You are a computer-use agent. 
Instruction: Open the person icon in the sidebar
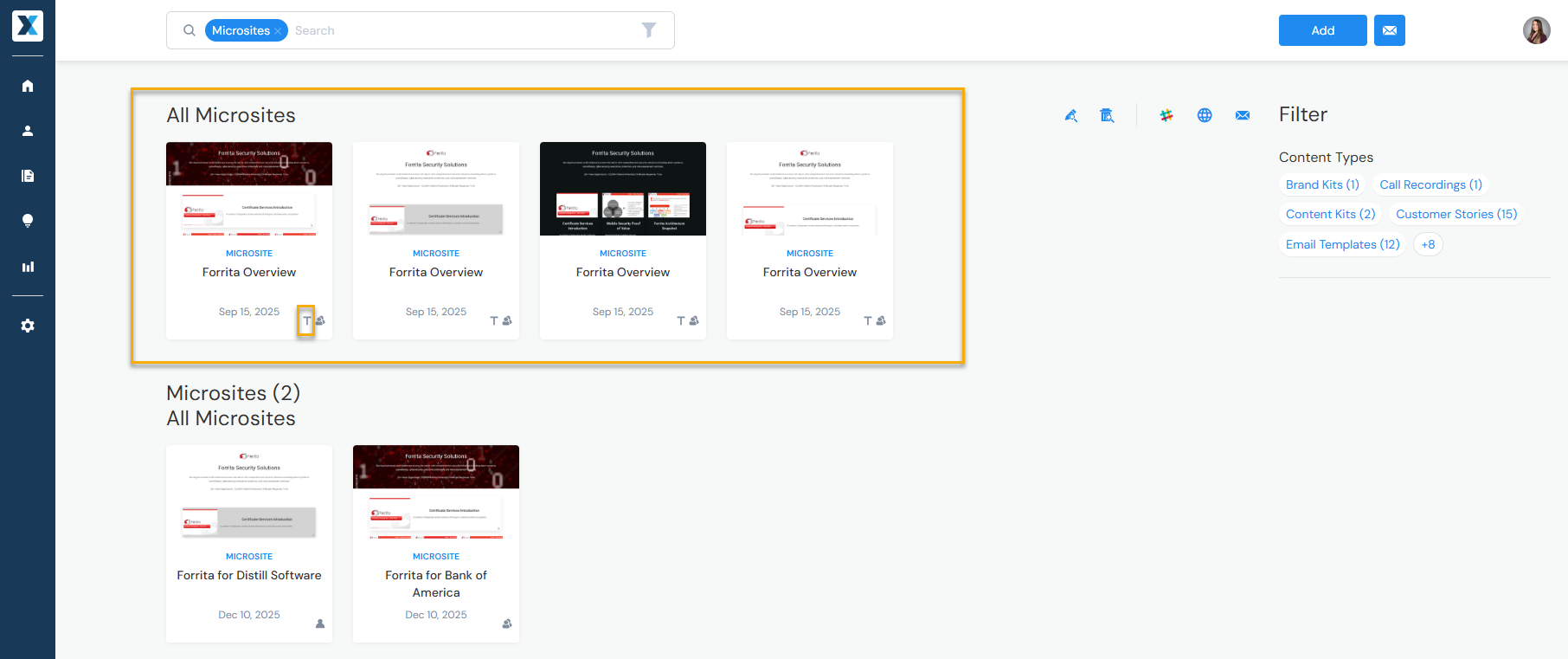28,131
